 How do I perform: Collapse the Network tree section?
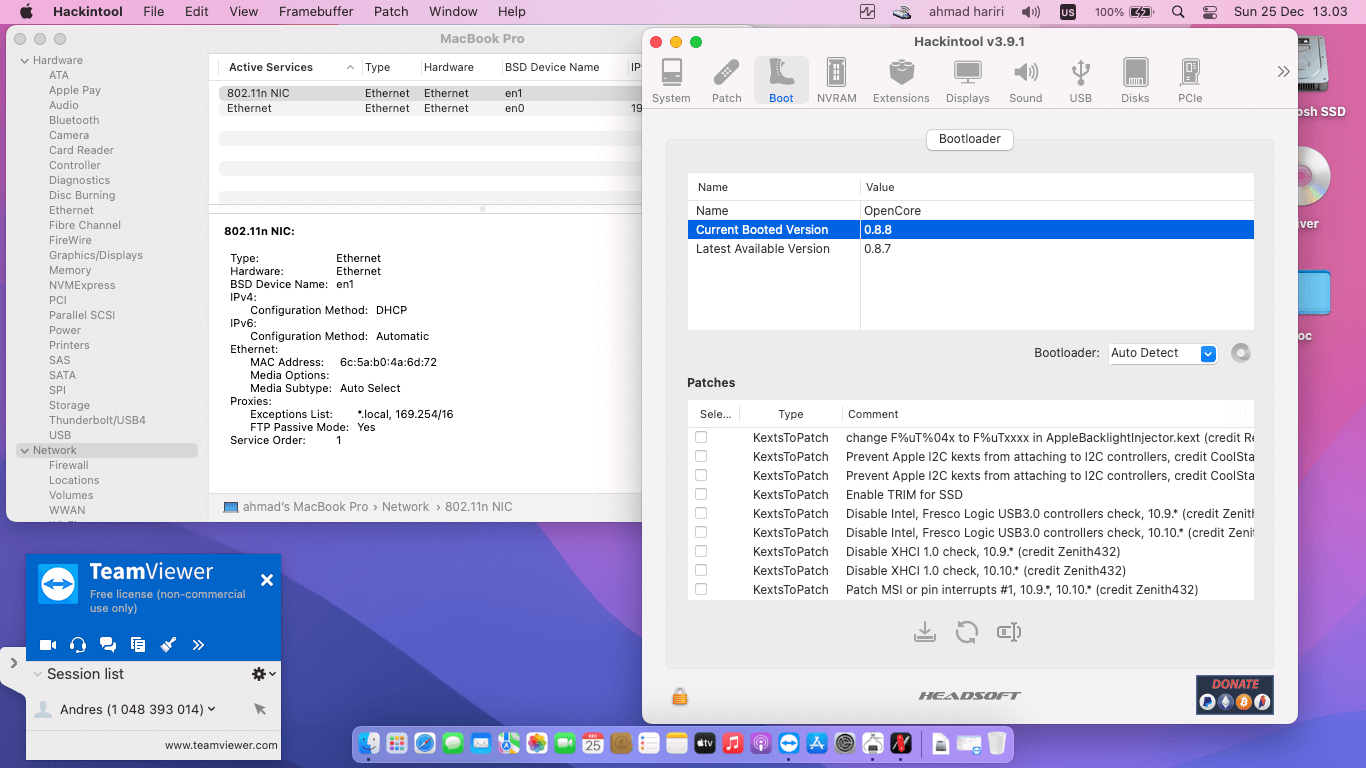tap(24, 451)
